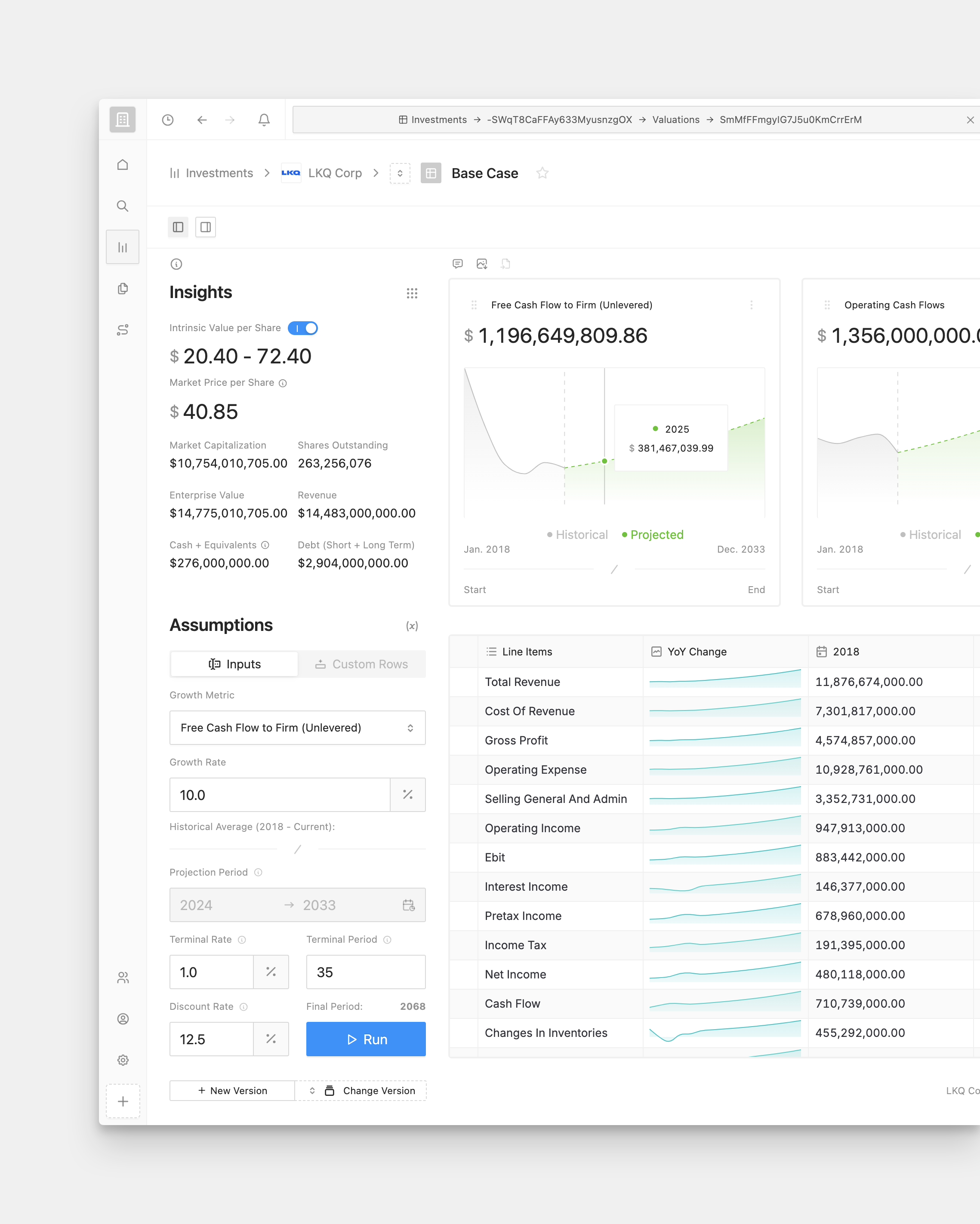The height and width of the screenshot is (1224, 980).
Task: Select the Investments bar chart sidebar icon
Action: pyautogui.click(x=123, y=247)
